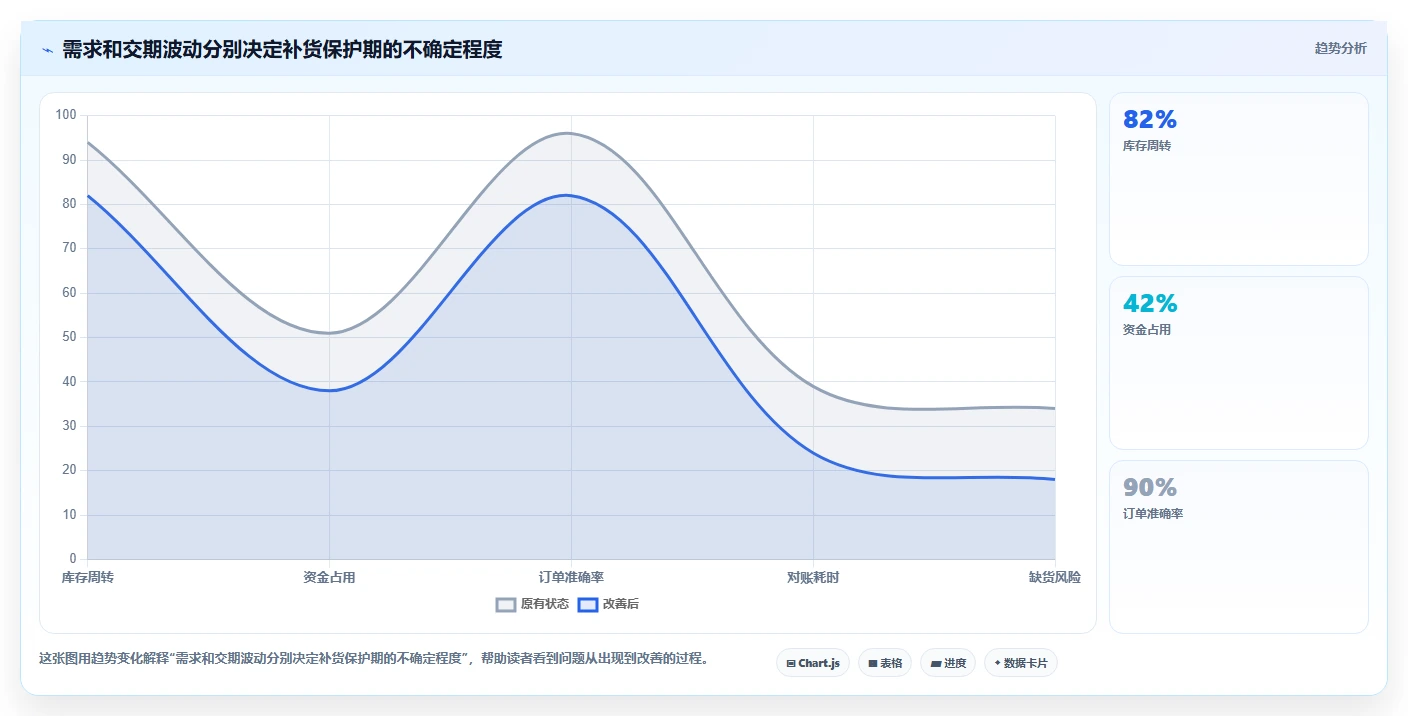Click the description text below the chart
The width and height of the screenshot is (1408, 716).
pyautogui.click(x=373, y=659)
